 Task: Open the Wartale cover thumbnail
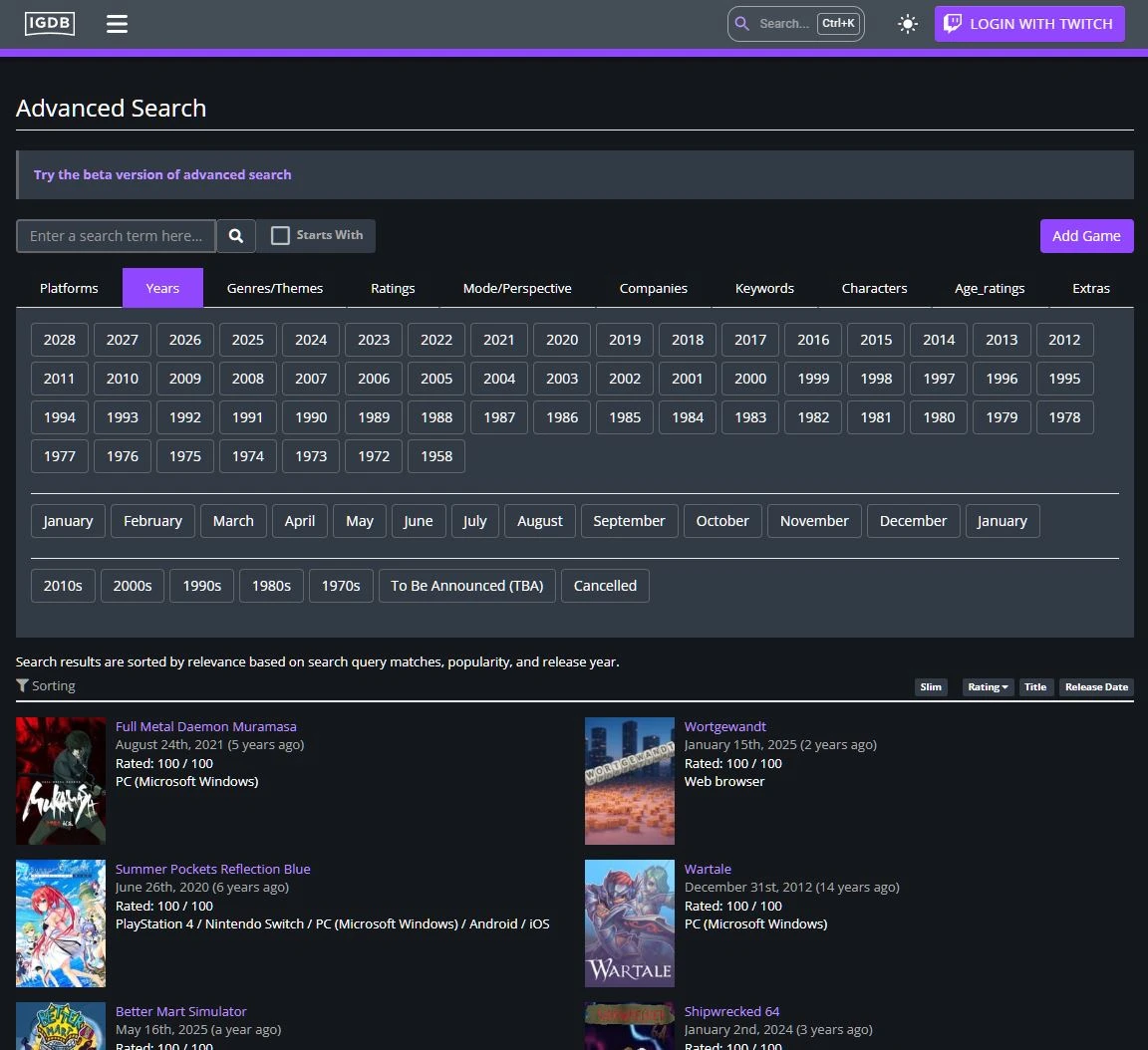[630, 922]
